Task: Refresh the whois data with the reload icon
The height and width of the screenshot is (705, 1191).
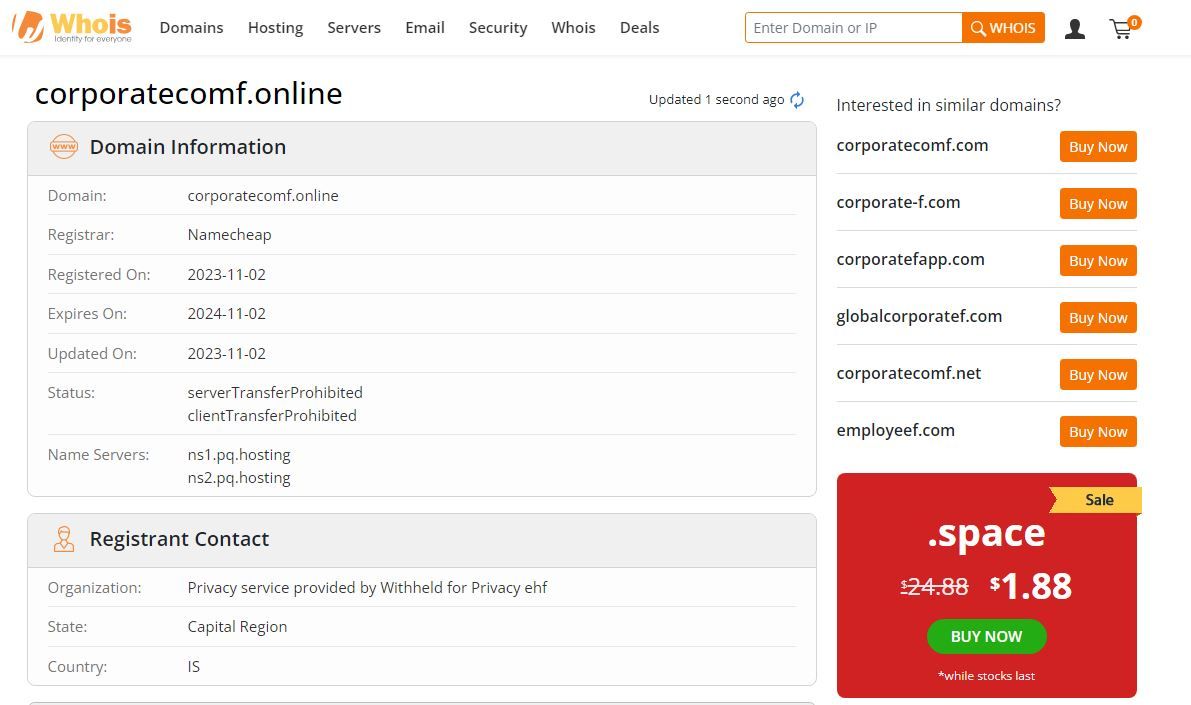Action: (797, 99)
